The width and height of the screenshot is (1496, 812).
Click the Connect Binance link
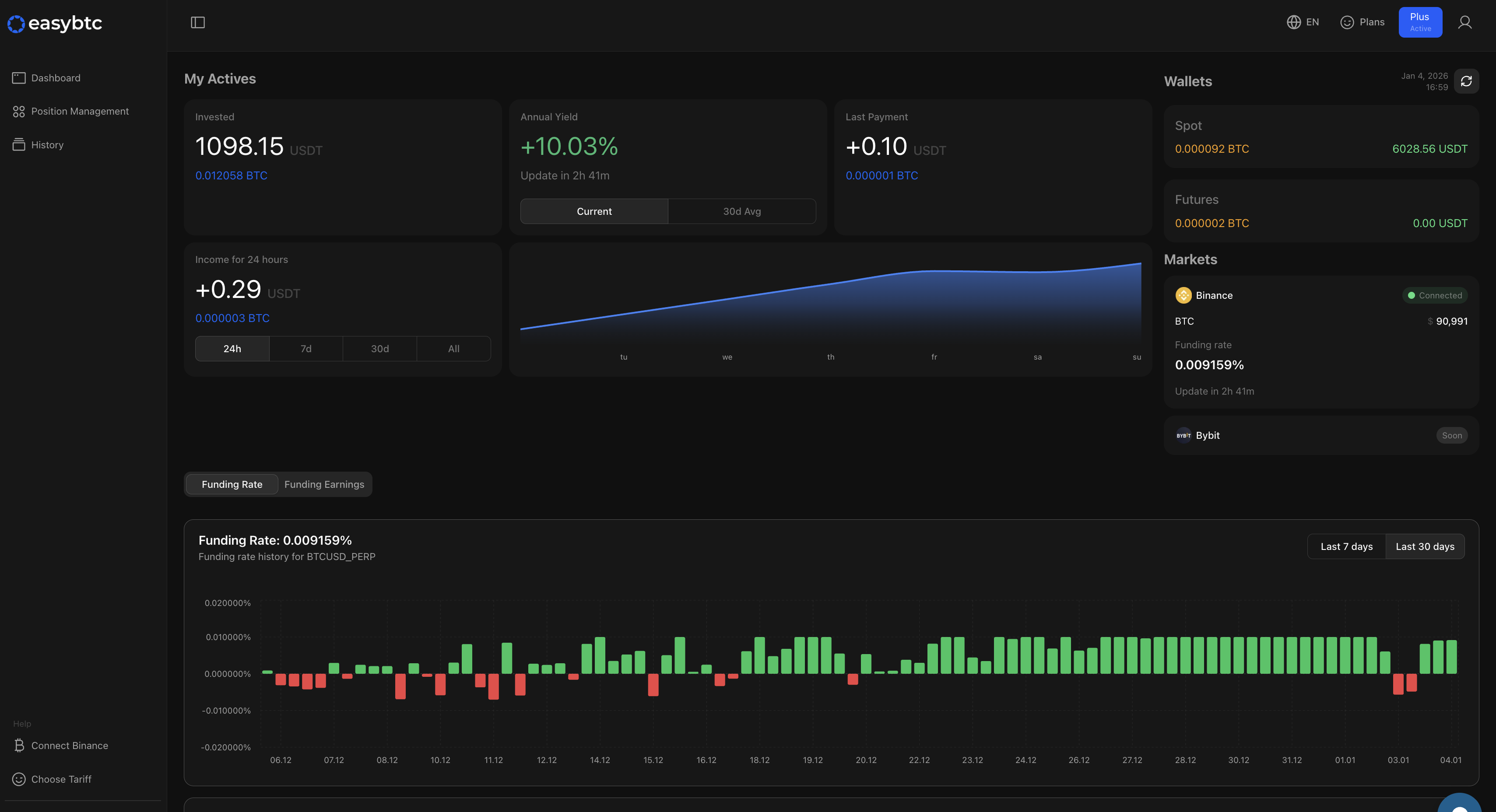tap(70, 745)
